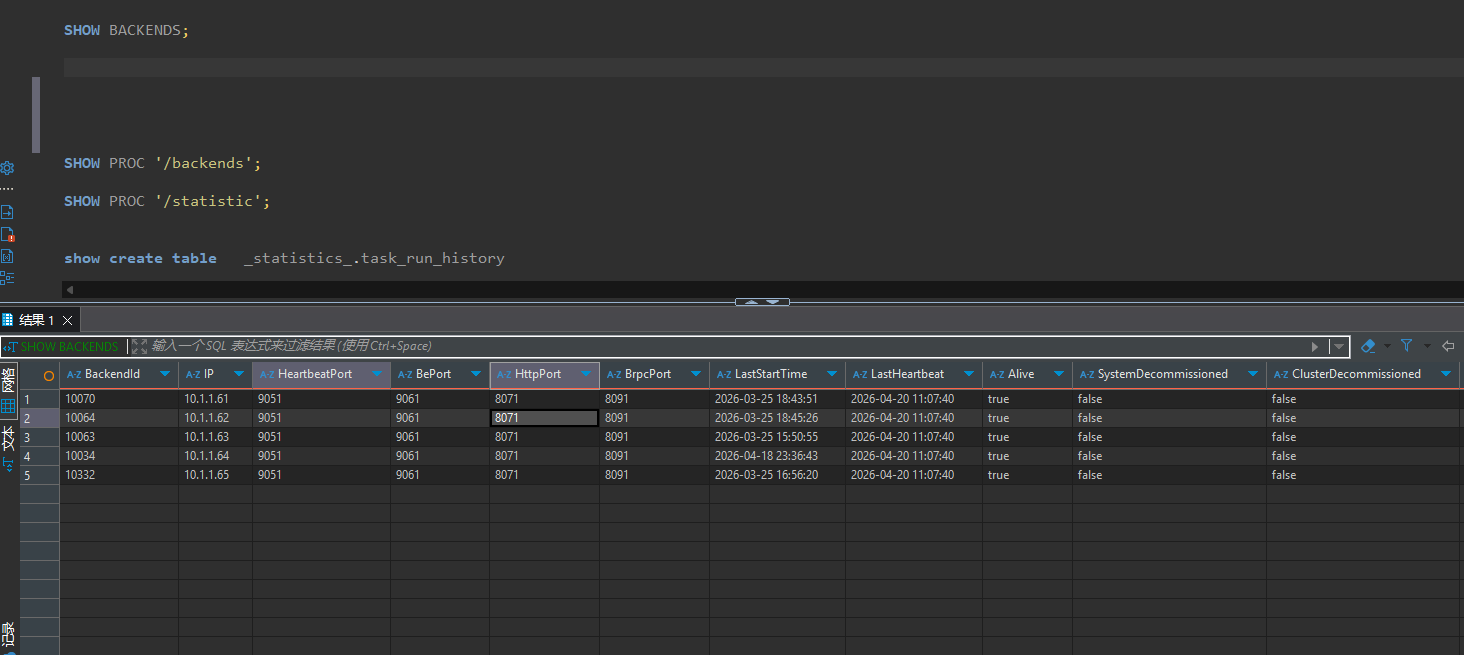The height and width of the screenshot is (655, 1464).
Task: Open the SQL editor settings gear
Action: coord(7,168)
